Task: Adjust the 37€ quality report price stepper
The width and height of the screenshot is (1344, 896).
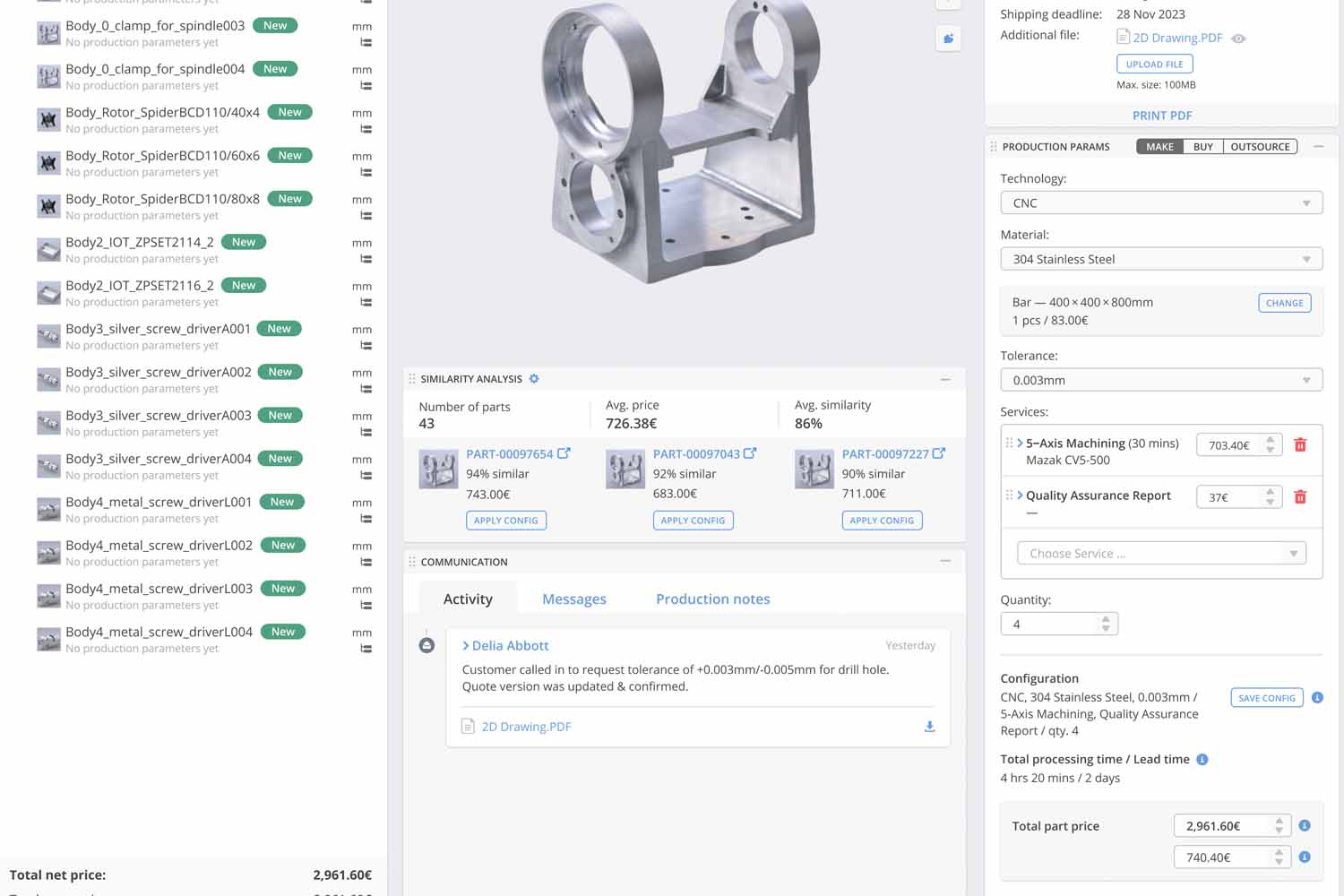Action: pos(1270,496)
